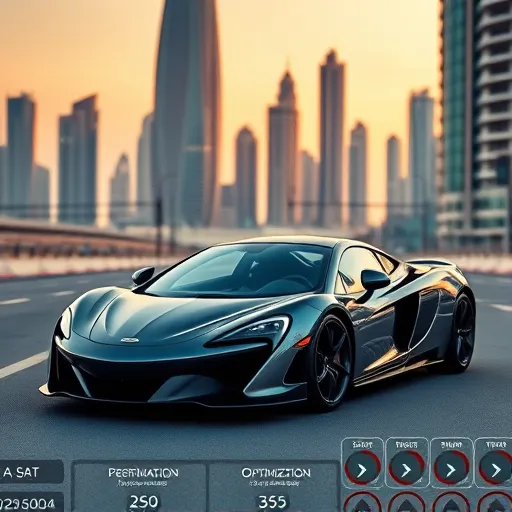Open the PEEFIMATION panel
Image resolution: width=512 pixels, height=512 pixels.
tap(140, 487)
